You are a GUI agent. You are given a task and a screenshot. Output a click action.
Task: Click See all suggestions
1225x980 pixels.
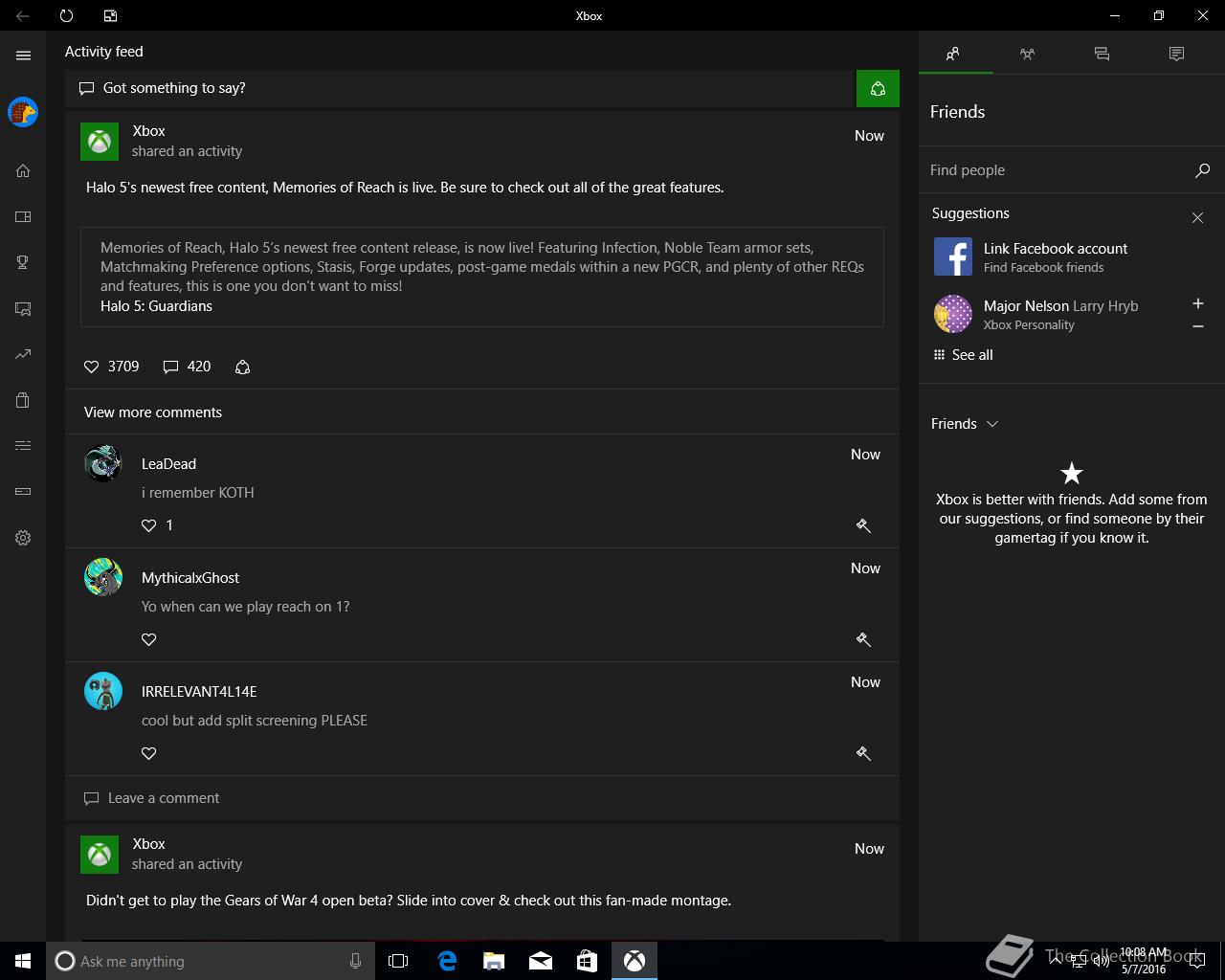point(963,355)
